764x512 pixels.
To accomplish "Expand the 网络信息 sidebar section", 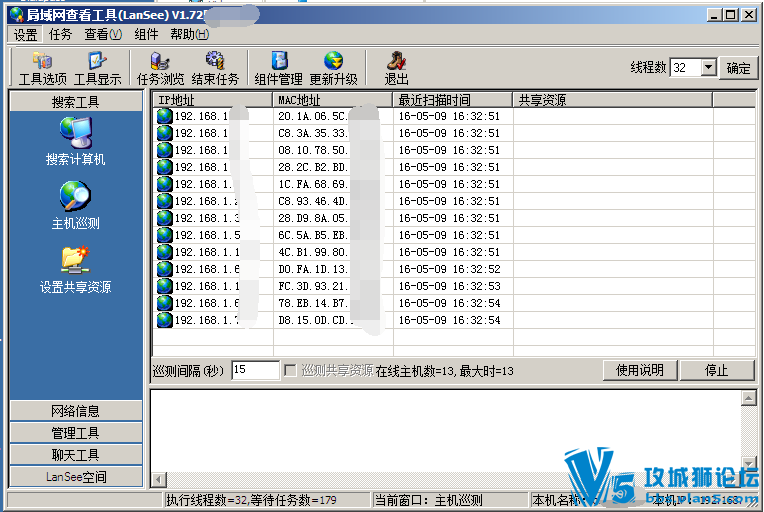I will pos(76,411).
